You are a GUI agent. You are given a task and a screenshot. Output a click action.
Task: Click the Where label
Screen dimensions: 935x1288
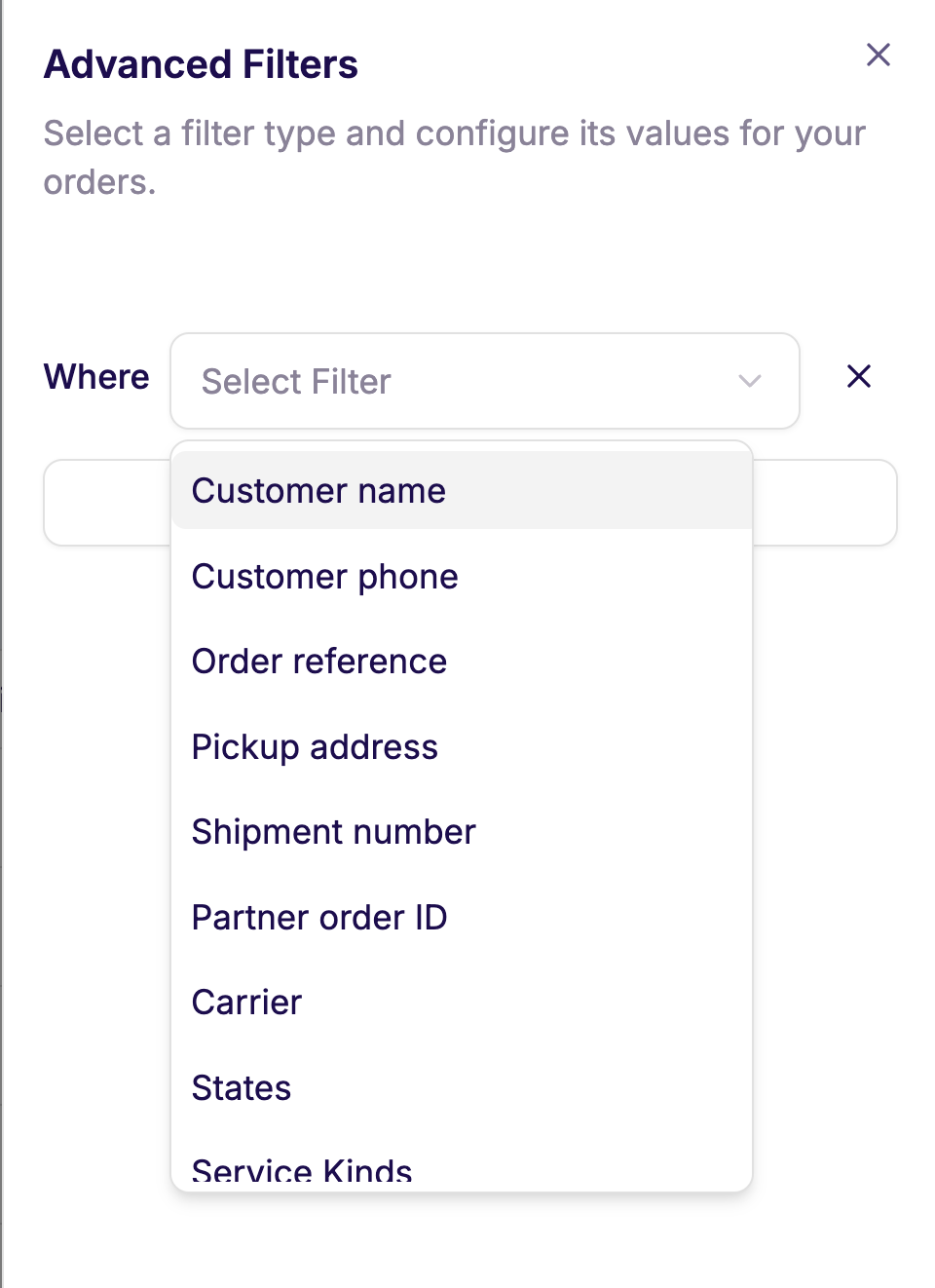[x=95, y=377]
